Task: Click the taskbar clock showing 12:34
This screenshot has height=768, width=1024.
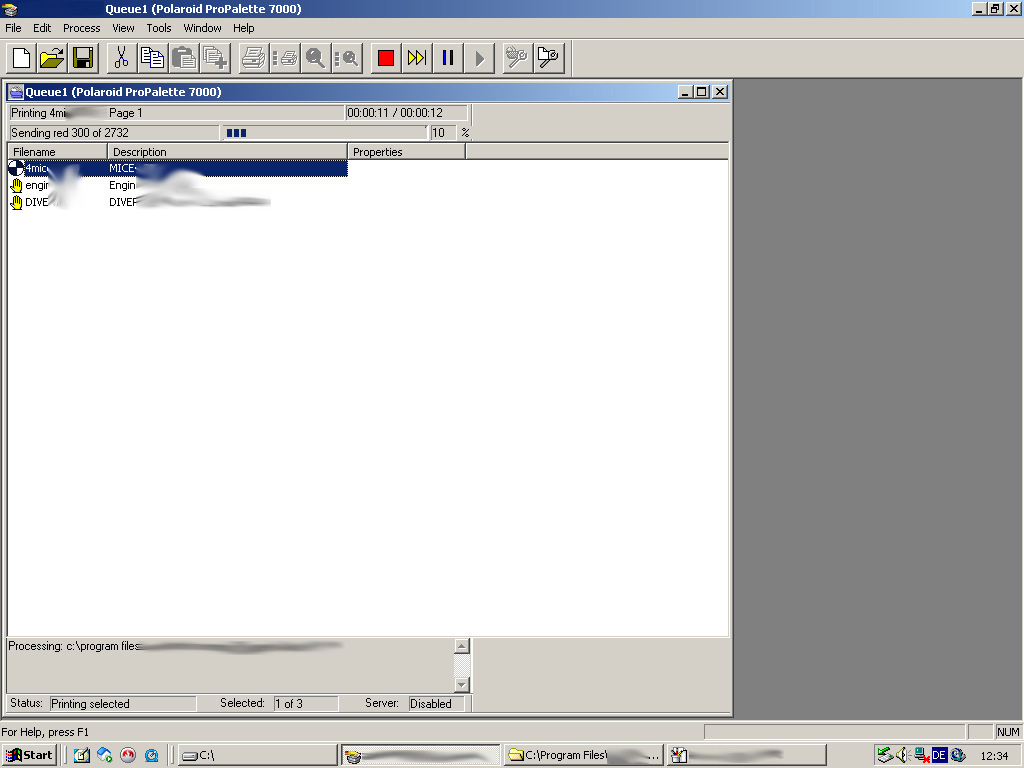Action: coord(995,756)
